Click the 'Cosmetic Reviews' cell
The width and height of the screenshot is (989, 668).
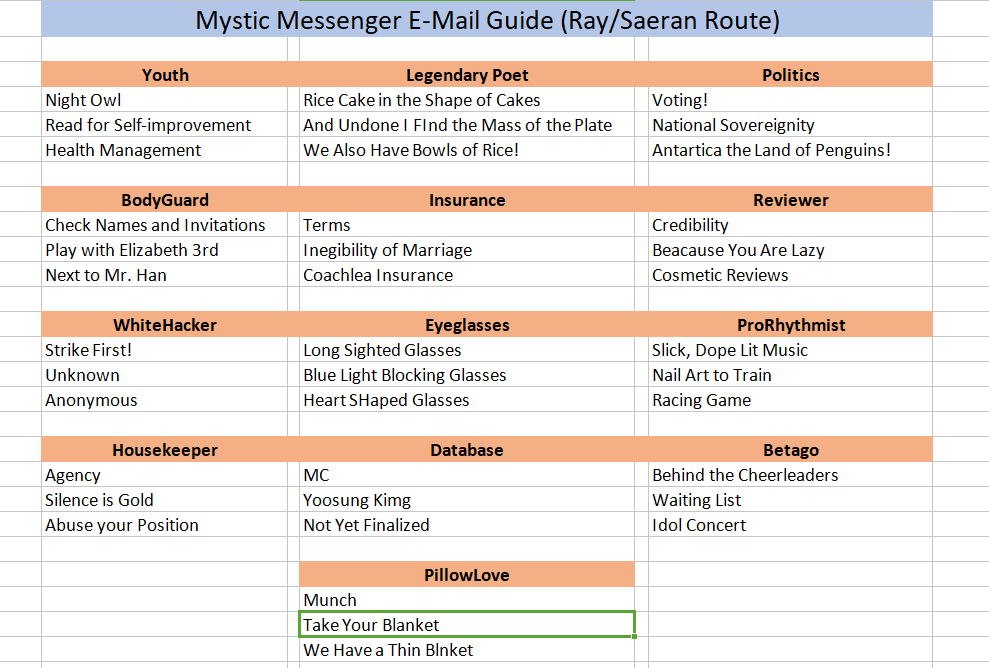click(790, 275)
